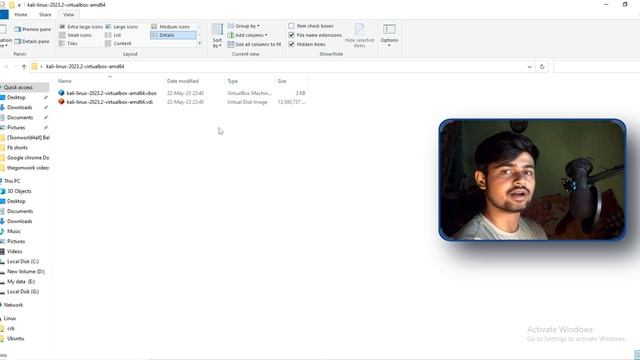Select This PC in sidebar
Screen dimensions: 640x360
point(12,181)
